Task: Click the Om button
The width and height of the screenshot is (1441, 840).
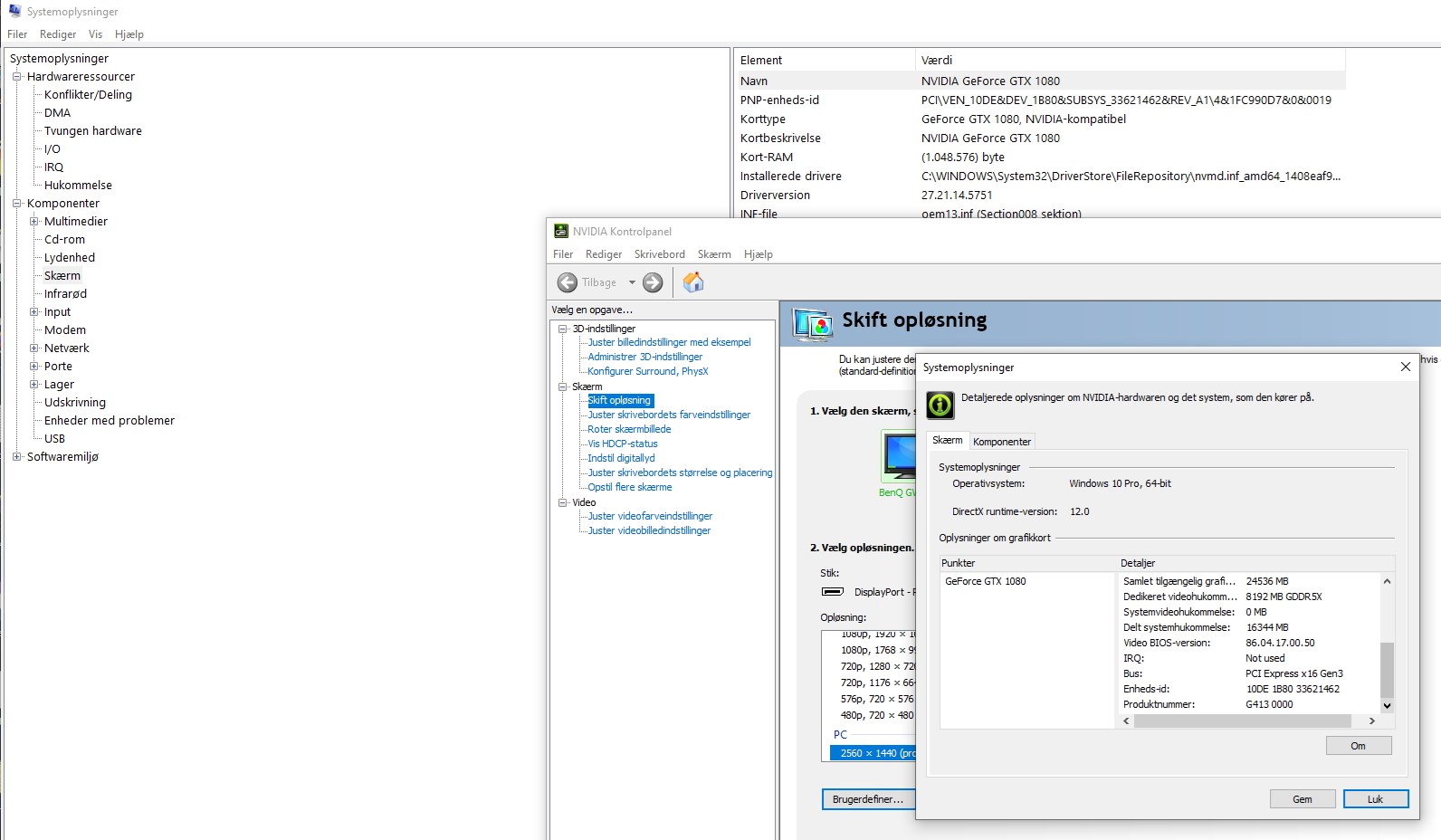Action: [x=1359, y=746]
